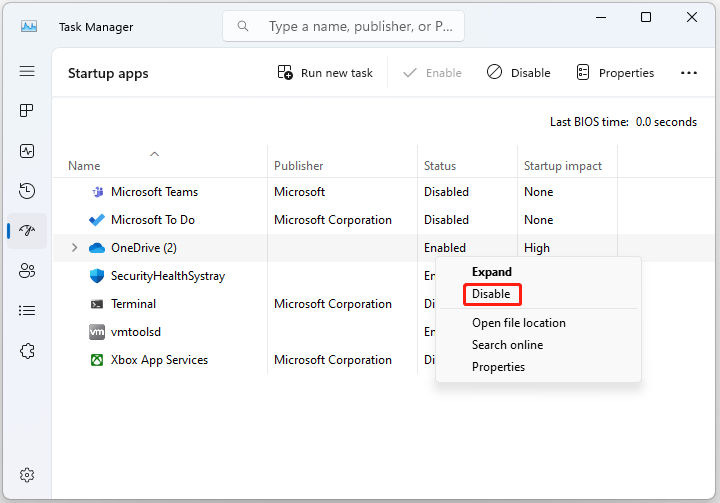Click Run new task button

[x=325, y=73]
